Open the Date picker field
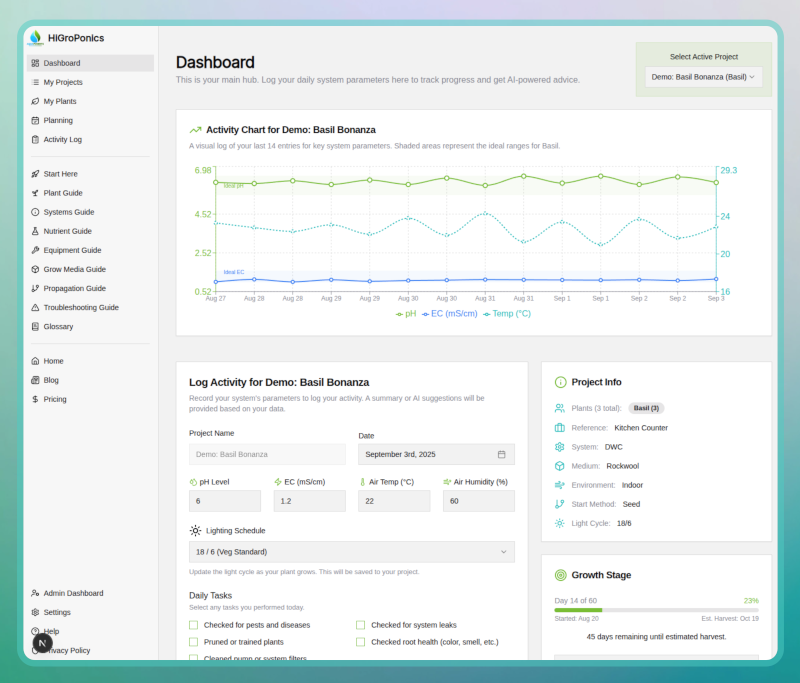800x683 pixels. click(x=436, y=454)
